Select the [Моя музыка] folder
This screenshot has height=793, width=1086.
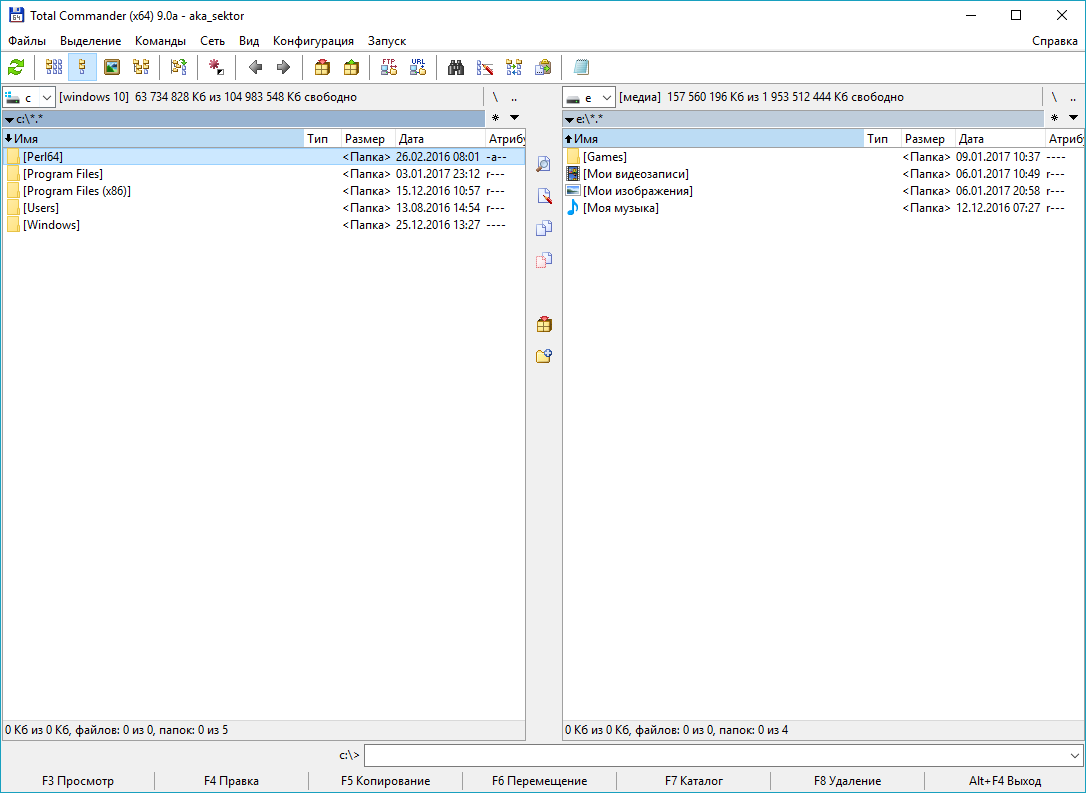click(823, 208)
